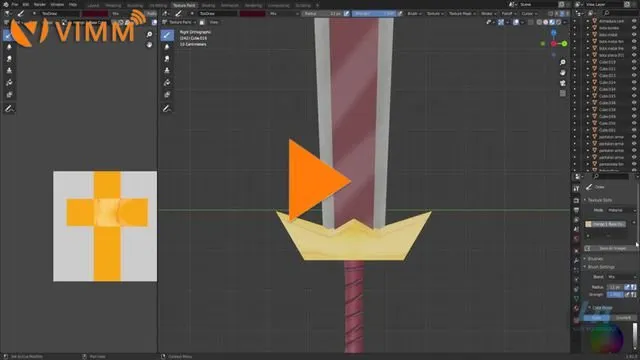Open the Texture Mask dropdown in the header
The width and height of the screenshot is (640, 360).
pyautogui.click(x=462, y=13)
